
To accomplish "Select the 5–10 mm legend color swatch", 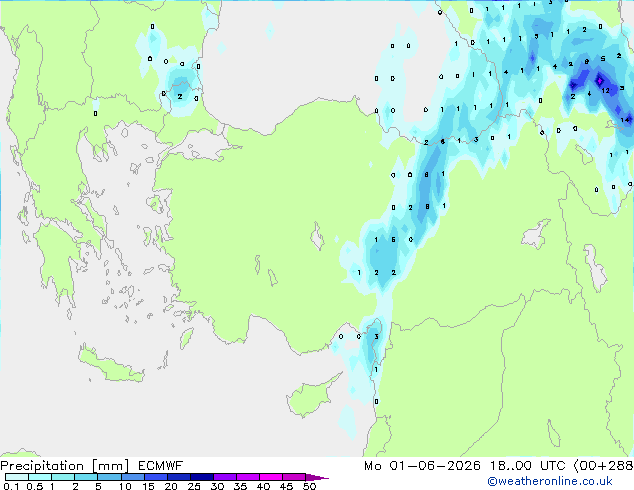I will point(109,477).
